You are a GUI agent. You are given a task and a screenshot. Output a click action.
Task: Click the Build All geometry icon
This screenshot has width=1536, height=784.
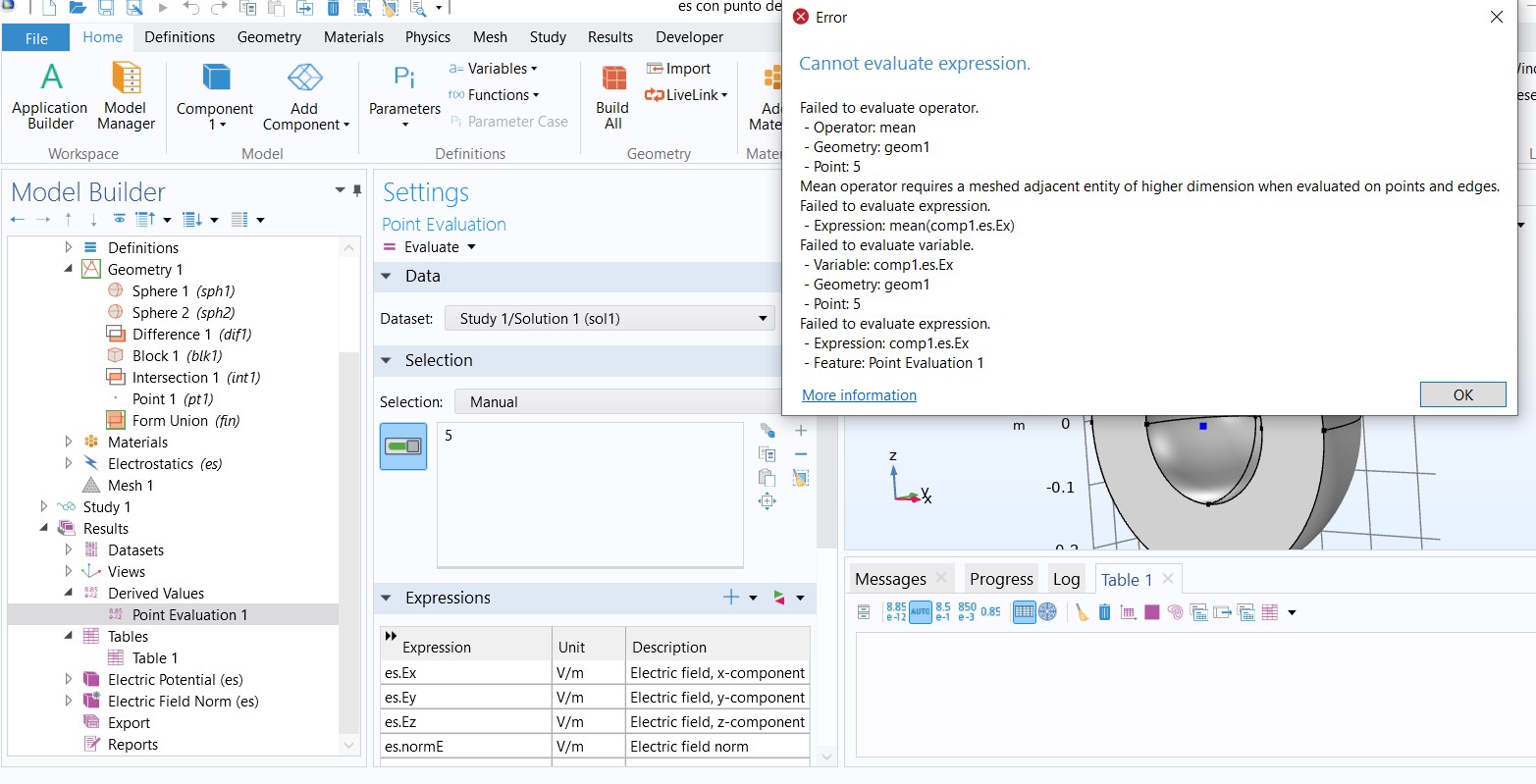pyautogui.click(x=612, y=95)
